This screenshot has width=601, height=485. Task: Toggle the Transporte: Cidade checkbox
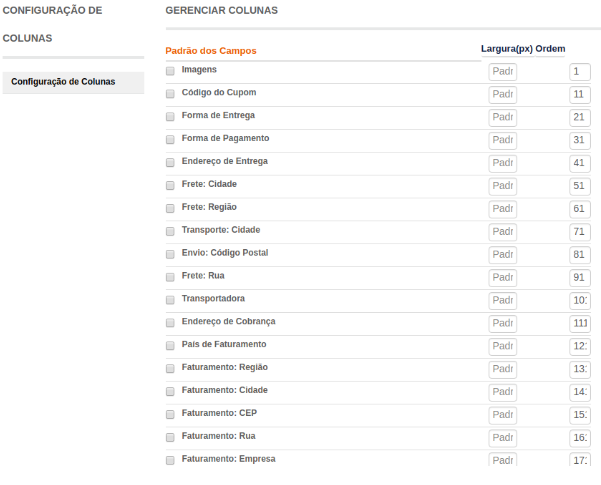tap(170, 232)
